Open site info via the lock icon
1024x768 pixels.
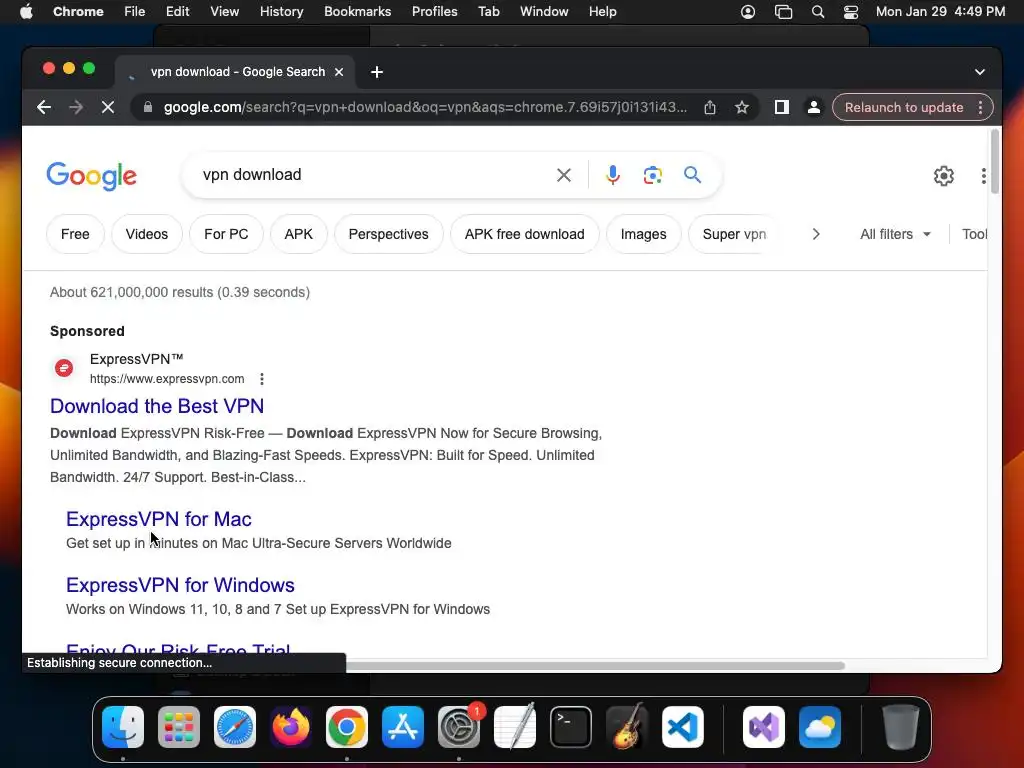point(148,107)
